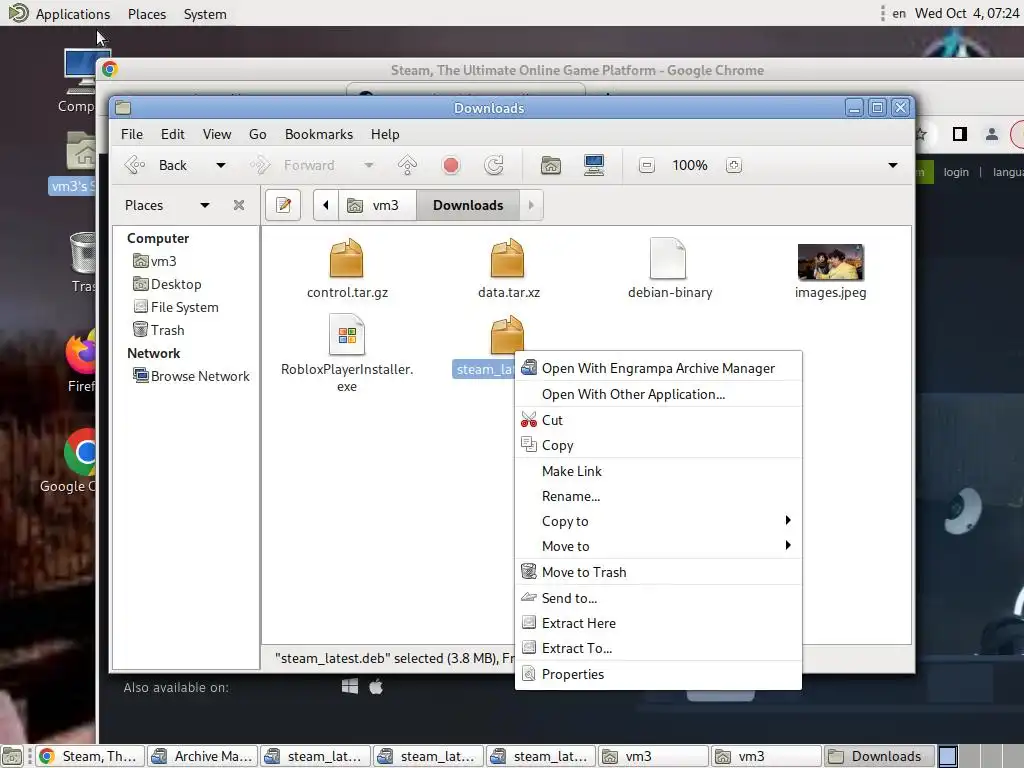Image resolution: width=1024 pixels, height=768 pixels.
Task: Select the images.jpeg thumbnail
Action: click(831, 262)
